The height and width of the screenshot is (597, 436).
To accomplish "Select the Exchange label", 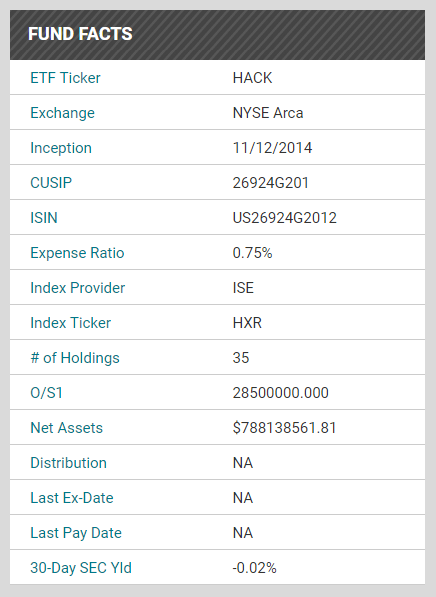I will (62, 113).
